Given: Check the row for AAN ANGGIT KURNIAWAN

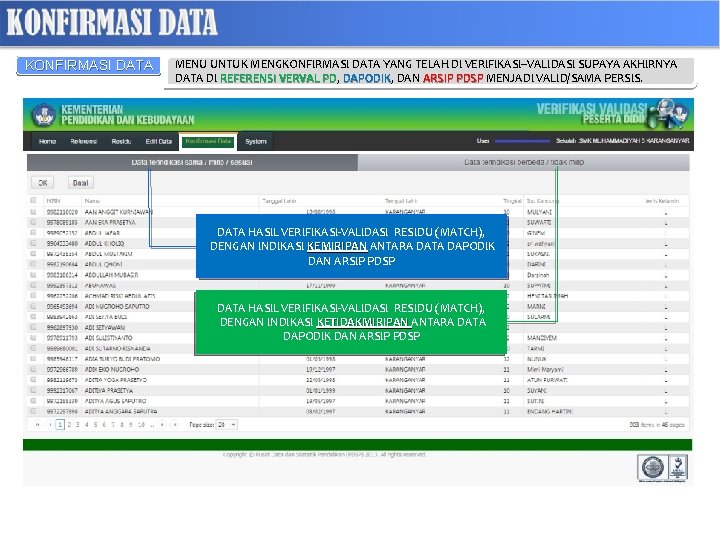Looking at the screenshot, I should (x=33, y=212).
